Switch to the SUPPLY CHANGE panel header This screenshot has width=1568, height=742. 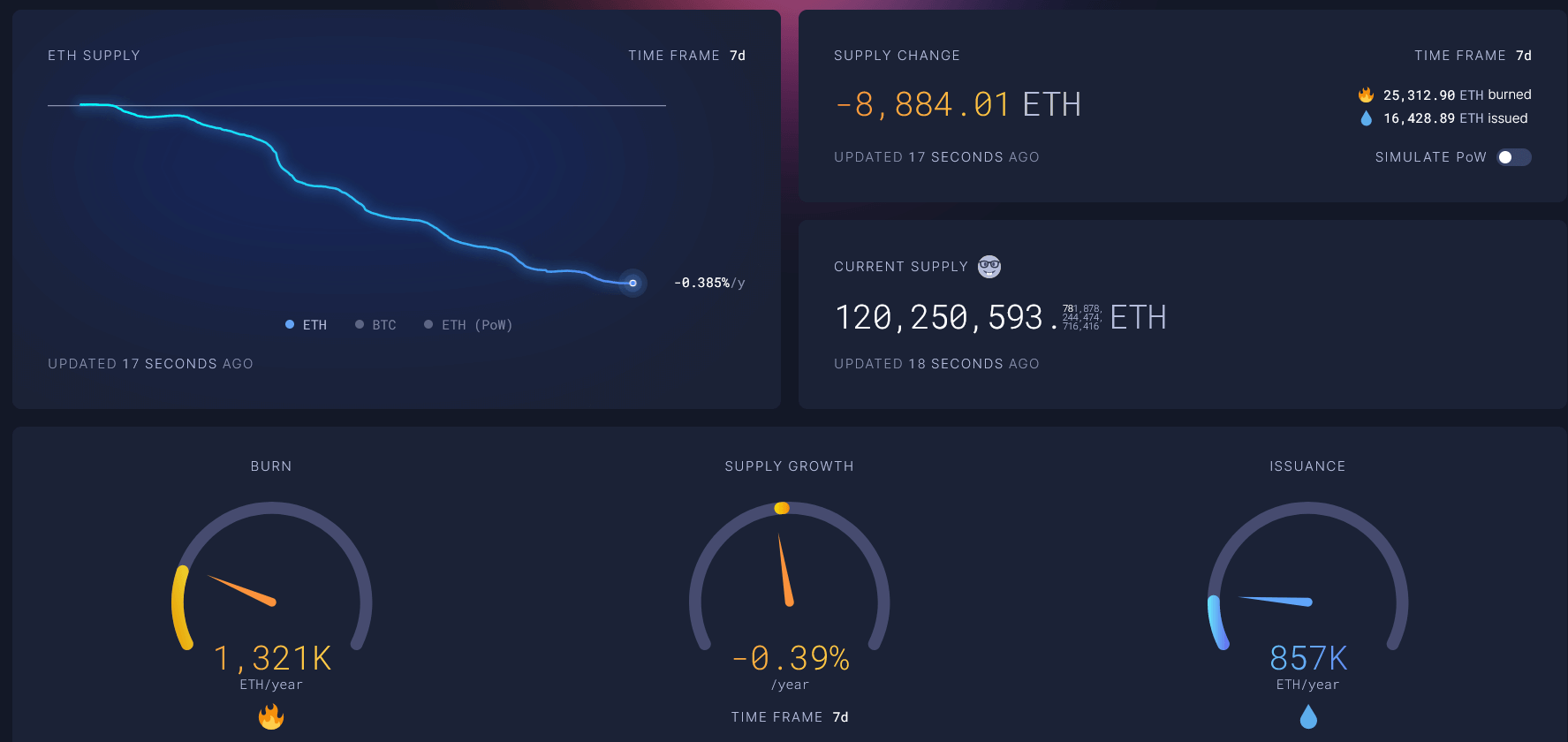[897, 55]
